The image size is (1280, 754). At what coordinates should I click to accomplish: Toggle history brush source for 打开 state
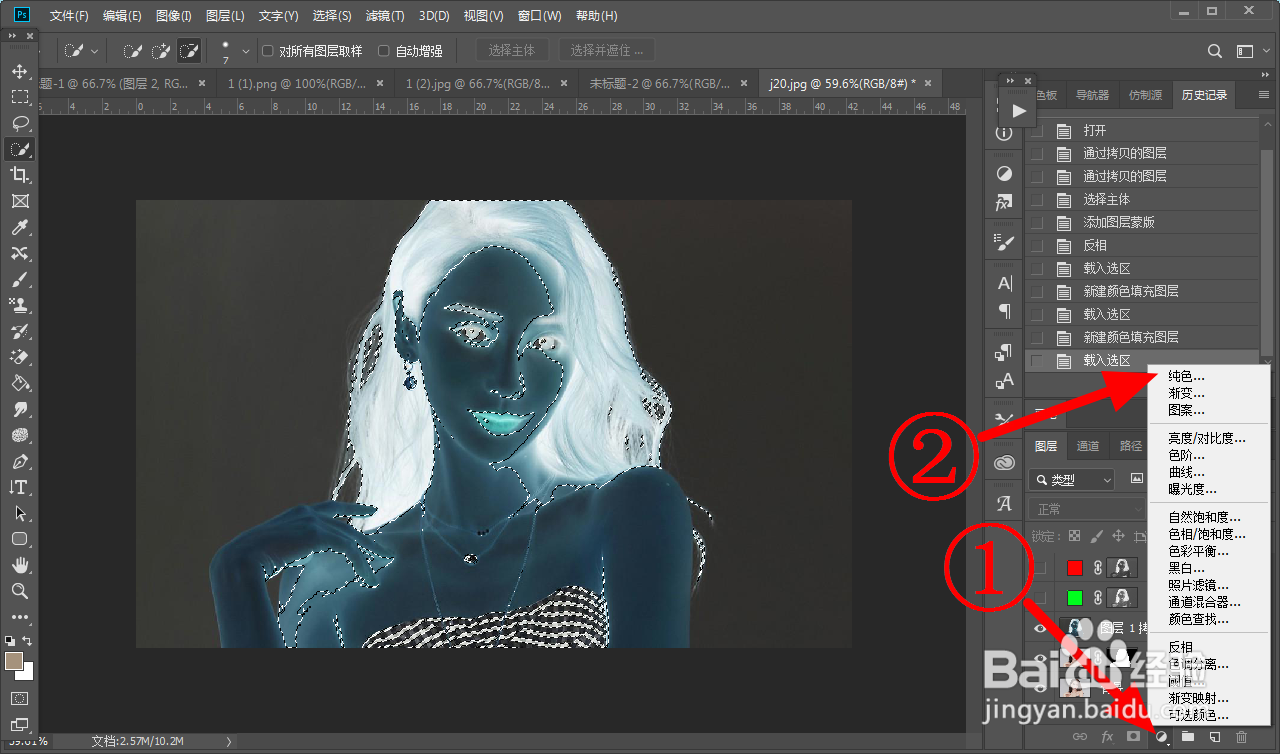(1037, 130)
